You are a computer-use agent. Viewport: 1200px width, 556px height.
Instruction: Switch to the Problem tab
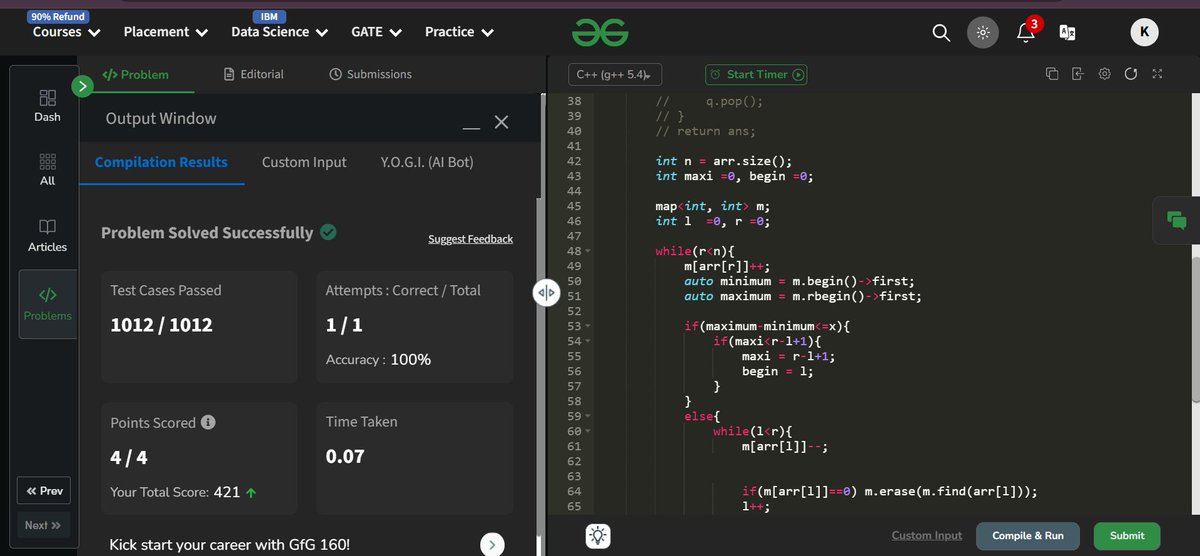click(x=136, y=74)
